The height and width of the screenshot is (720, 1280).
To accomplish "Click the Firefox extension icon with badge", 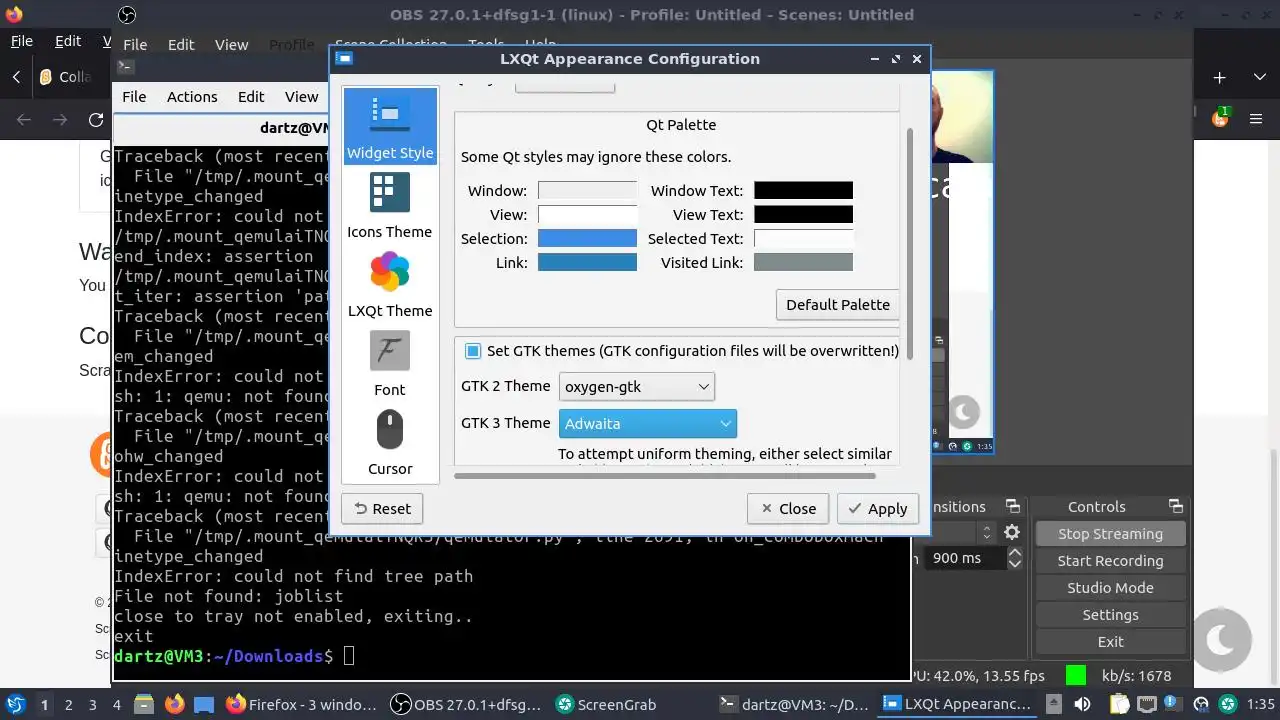I will pyautogui.click(x=1220, y=118).
